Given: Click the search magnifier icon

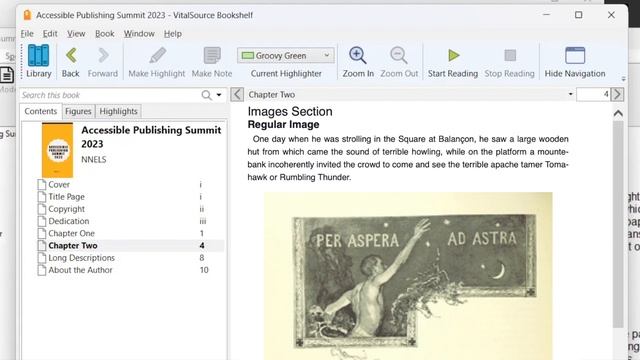Looking at the screenshot, I should [207, 95].
